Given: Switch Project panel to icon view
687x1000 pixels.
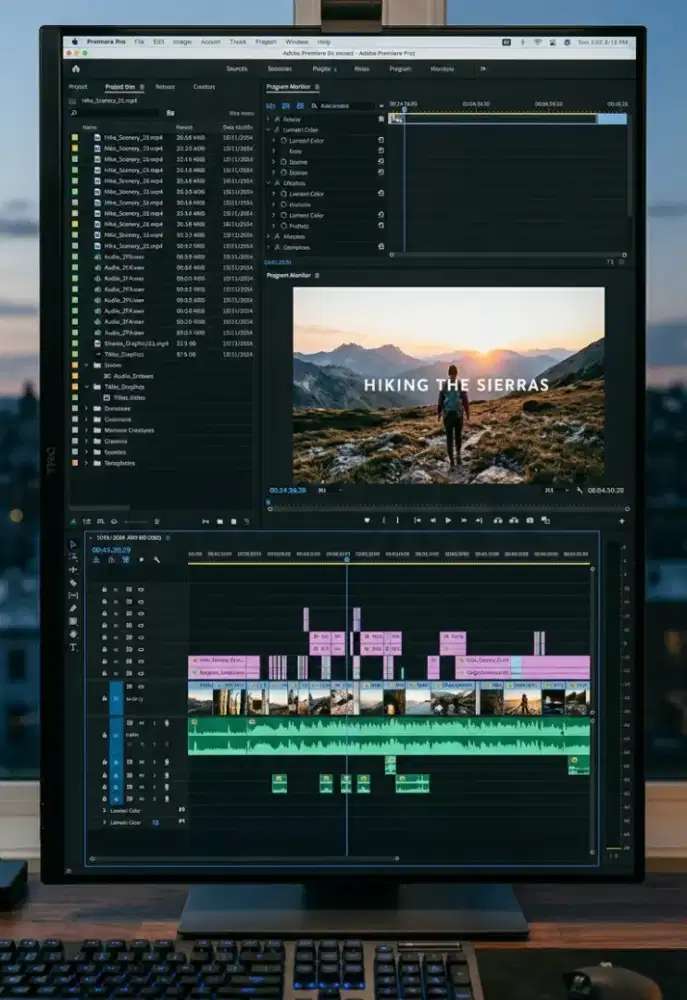Looking at the screenshot, I should tap(100, 522).
